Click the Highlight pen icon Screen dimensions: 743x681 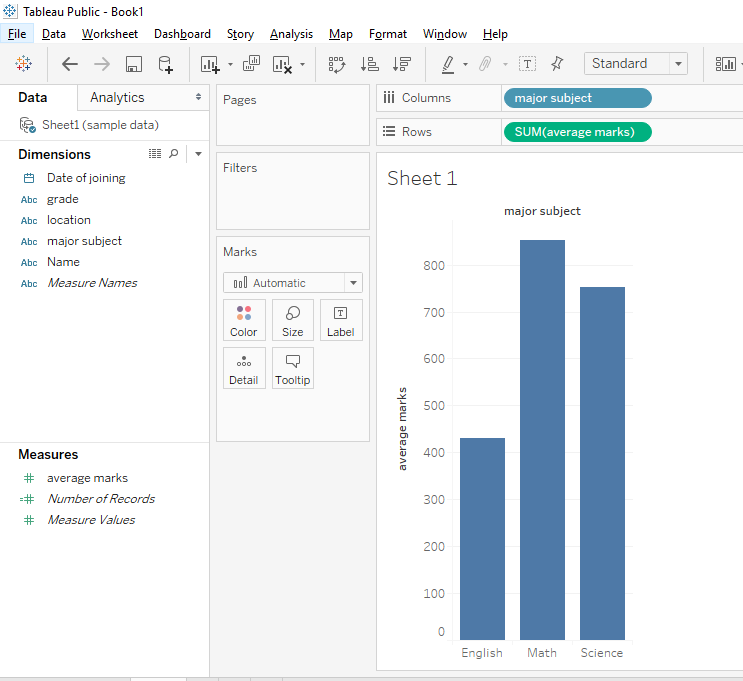[448, 64]
